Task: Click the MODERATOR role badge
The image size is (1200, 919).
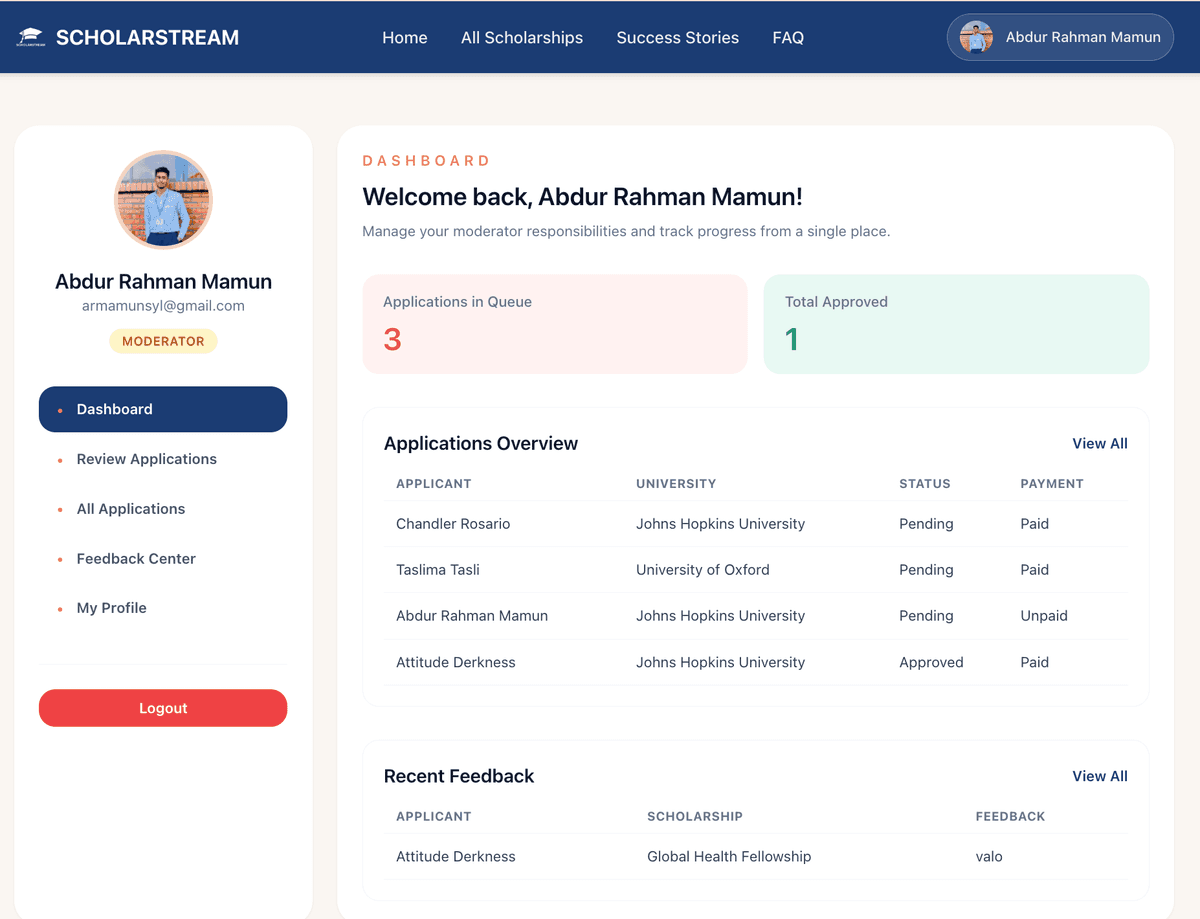Action: [163, 342]
